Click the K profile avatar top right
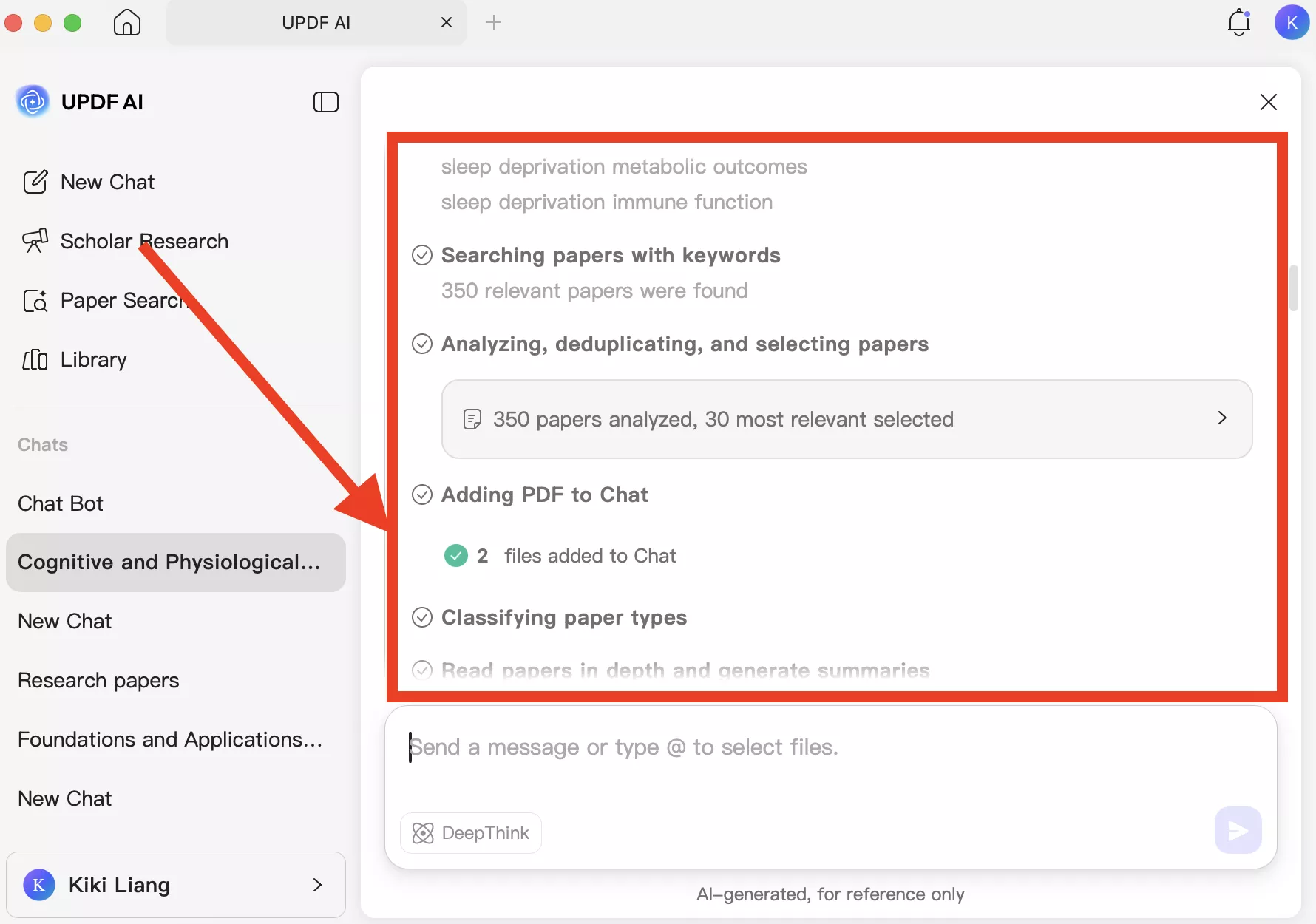The height and width of the screenshot is (924, 1316). pyautogui.click(x=1291, y=23)
